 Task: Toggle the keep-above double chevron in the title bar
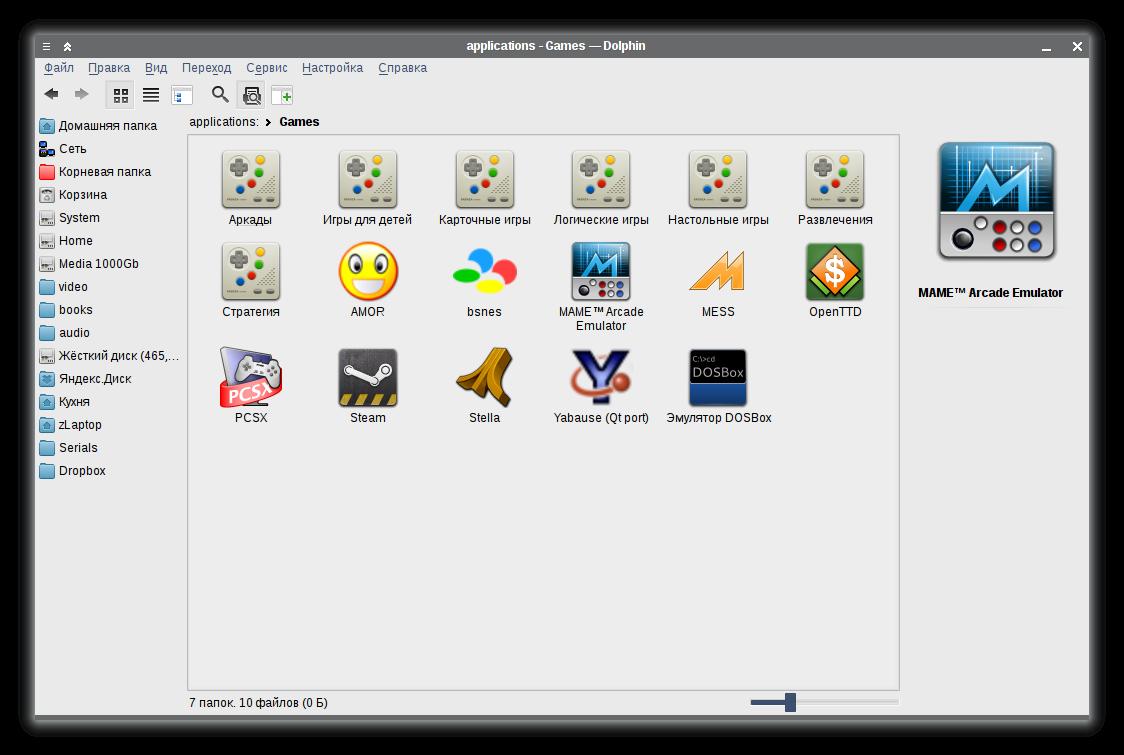[67, 46]
